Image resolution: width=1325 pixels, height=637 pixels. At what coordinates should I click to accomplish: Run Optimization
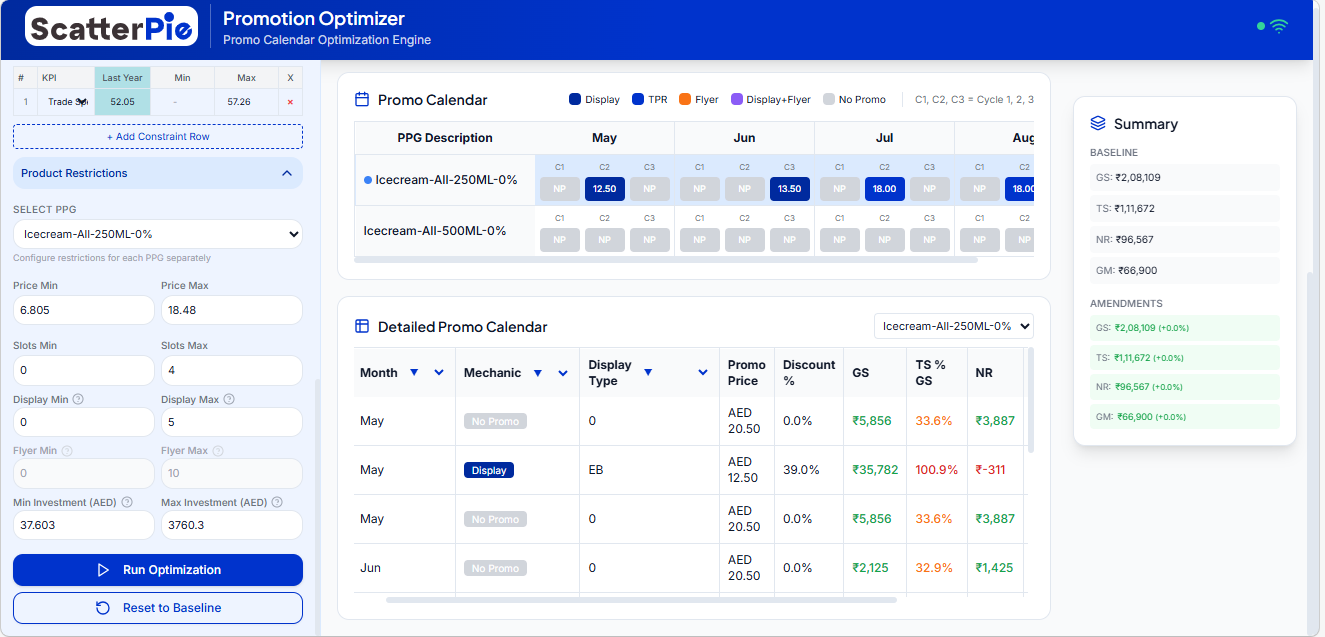point(158,570)
